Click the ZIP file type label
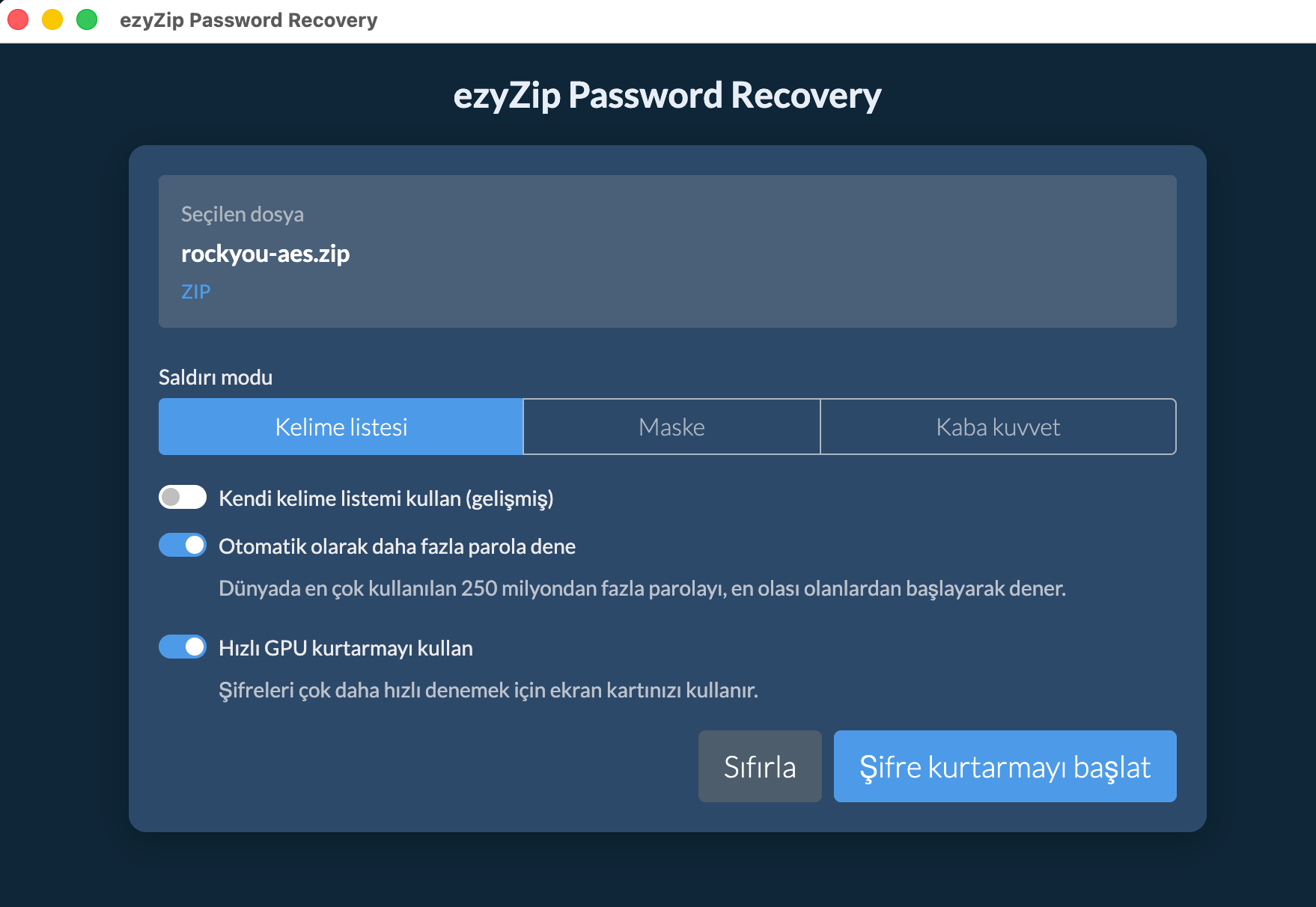 [x=196, y=291]
